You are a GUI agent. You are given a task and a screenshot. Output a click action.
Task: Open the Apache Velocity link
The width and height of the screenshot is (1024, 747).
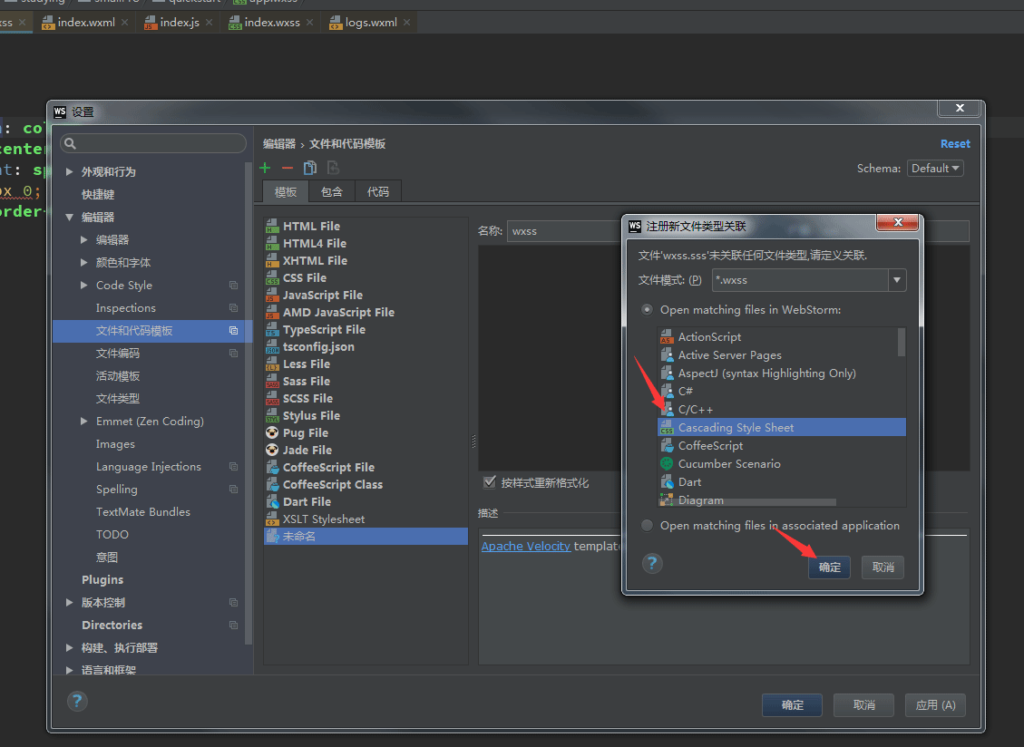(x=526, y=546)
